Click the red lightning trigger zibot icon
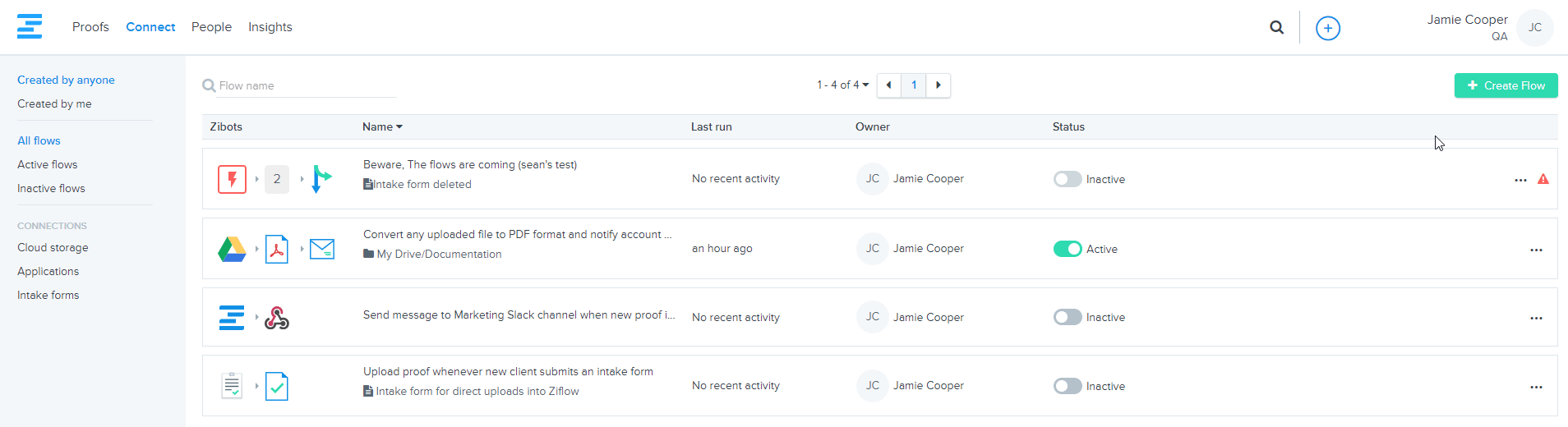The image size is (1568, 427). (x=232, y=179)
